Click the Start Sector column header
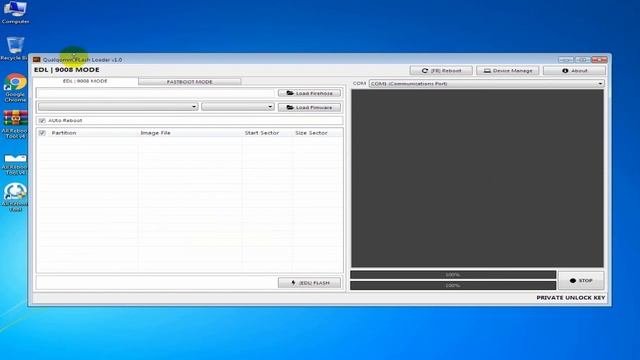The image size is (640, 360). click(262, 133)
